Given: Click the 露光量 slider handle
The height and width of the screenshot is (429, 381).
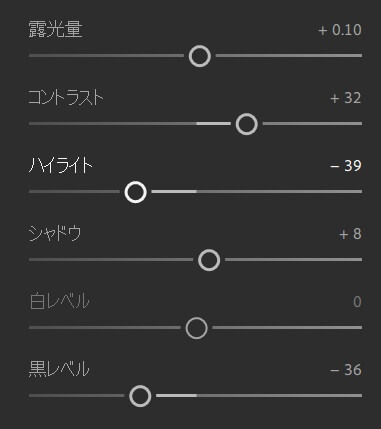Looking at the screenshot, I should (x=200, y=56).
